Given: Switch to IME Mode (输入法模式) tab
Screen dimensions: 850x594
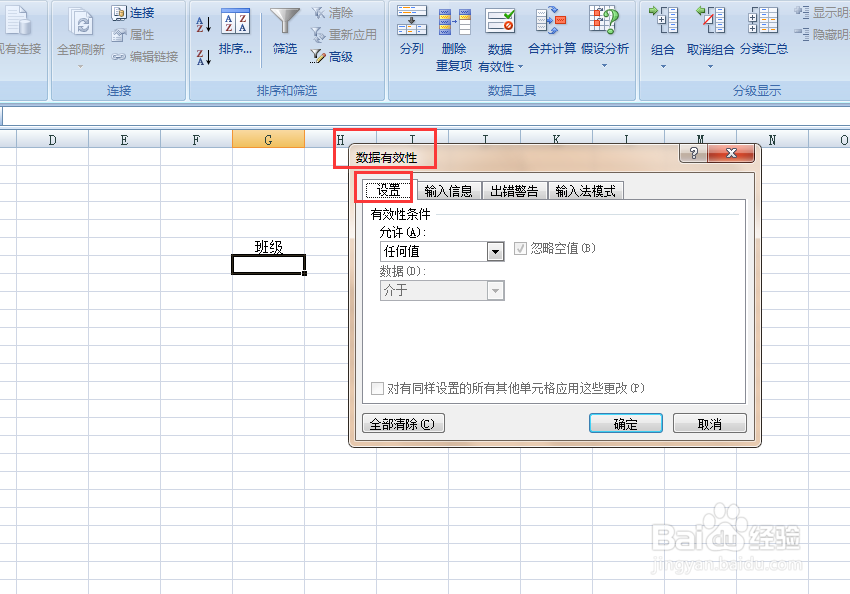Looking at the screenshot, I should [x=585, y=191].
